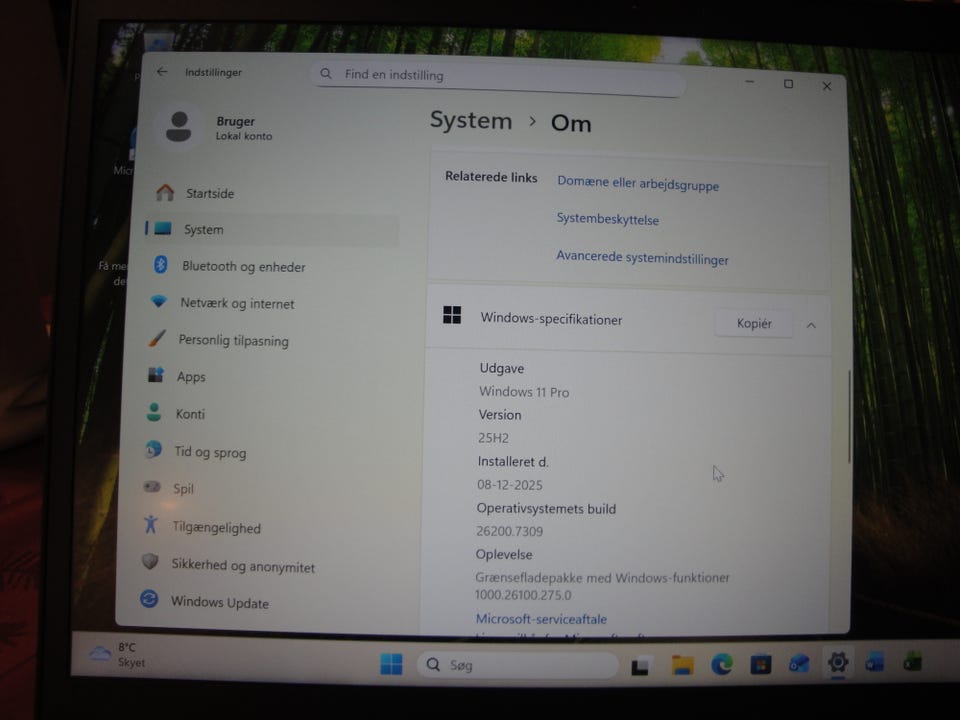Viewport: 960px width, 720px height.
Task: Click the vertical scrollbar in Om page
Action: 849,416
